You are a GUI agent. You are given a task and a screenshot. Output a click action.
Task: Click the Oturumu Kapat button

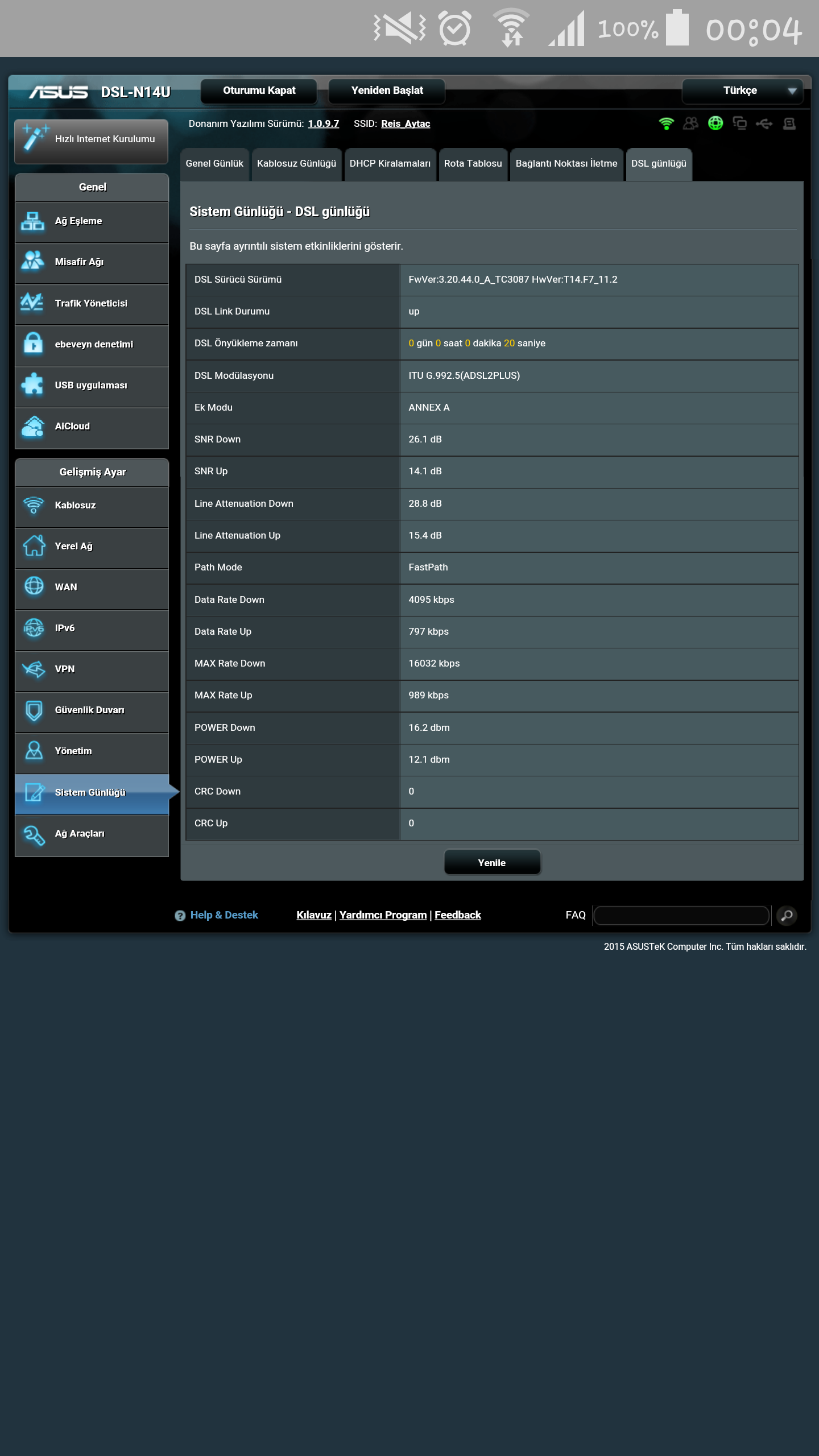[259, 90]
